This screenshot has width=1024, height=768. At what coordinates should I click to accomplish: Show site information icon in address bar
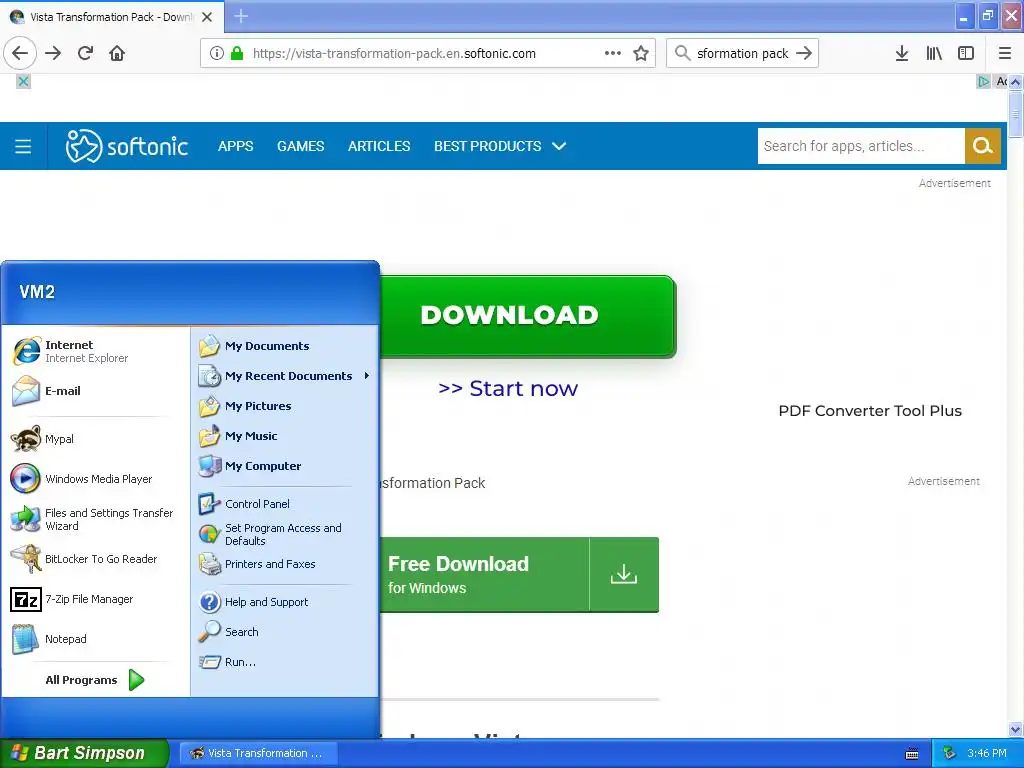217,54
